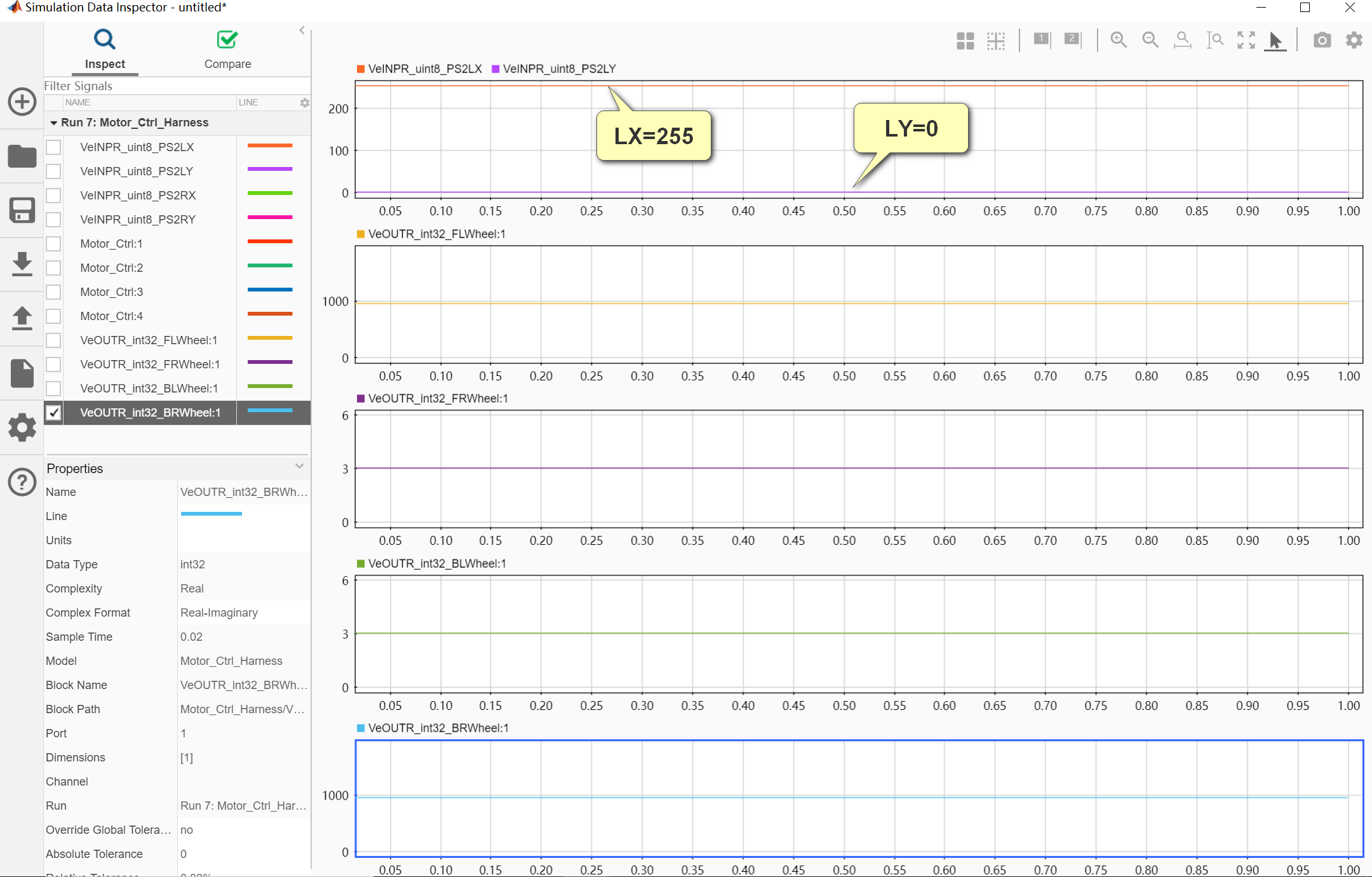1372x877 pixels.
Task: Click the zoom in magnifier icon
Action: click(1118, 40)
